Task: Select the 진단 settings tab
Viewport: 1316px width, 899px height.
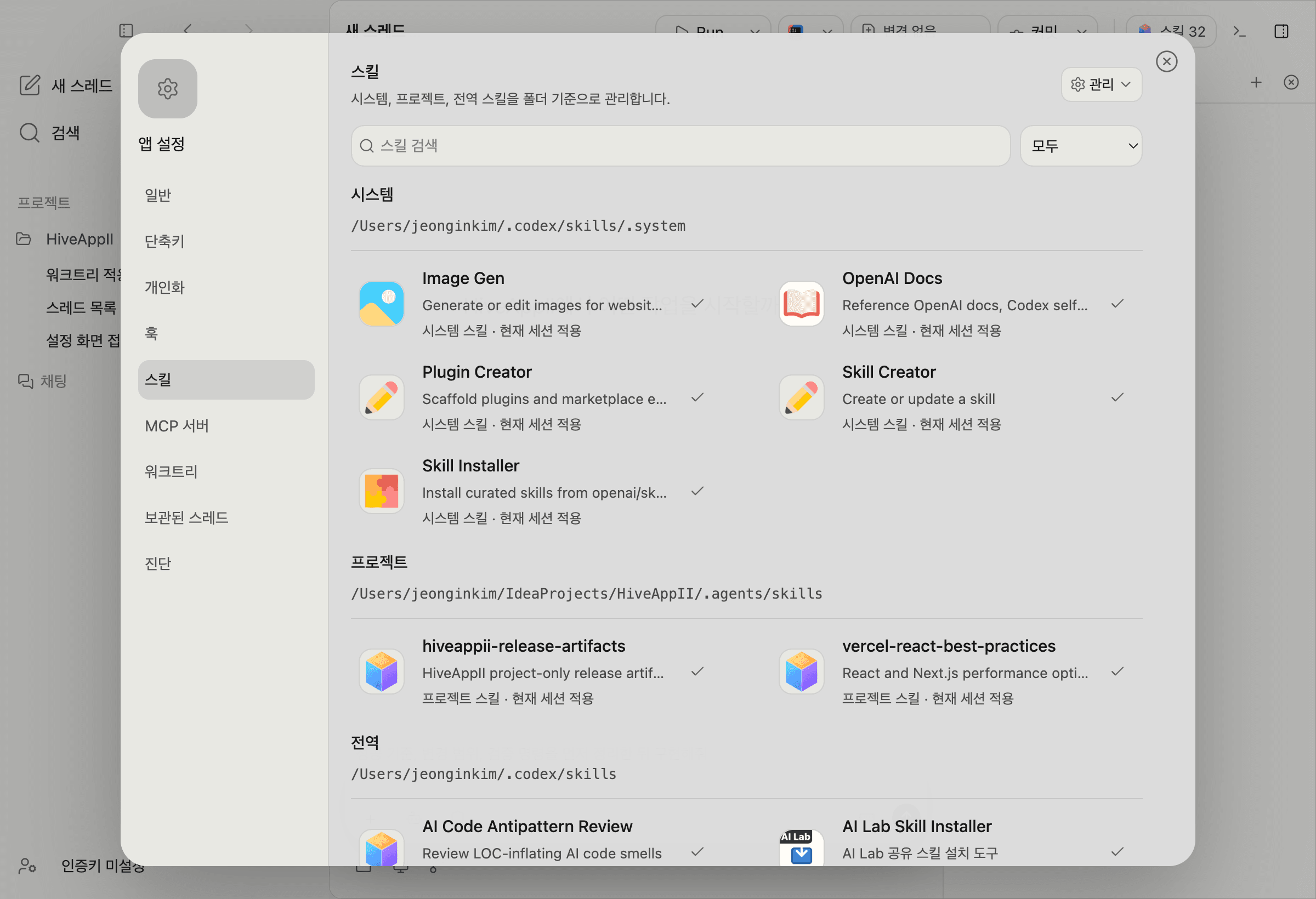Action: coord(226,564)
